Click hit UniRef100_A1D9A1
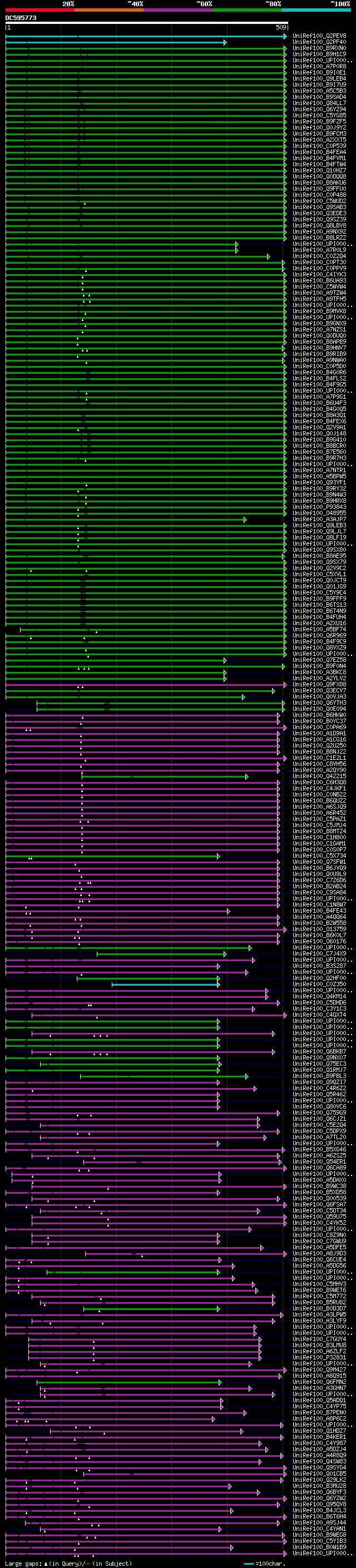356x1568 pixels. pos(319,734)
